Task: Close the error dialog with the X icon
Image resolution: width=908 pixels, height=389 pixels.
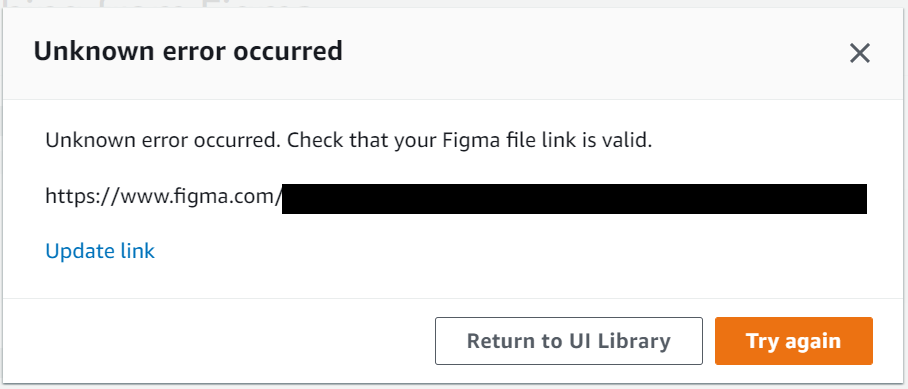Action: [859, 54]
